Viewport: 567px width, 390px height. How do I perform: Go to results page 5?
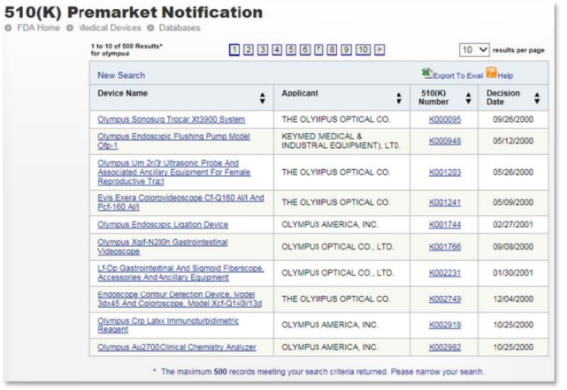(291, 50)
